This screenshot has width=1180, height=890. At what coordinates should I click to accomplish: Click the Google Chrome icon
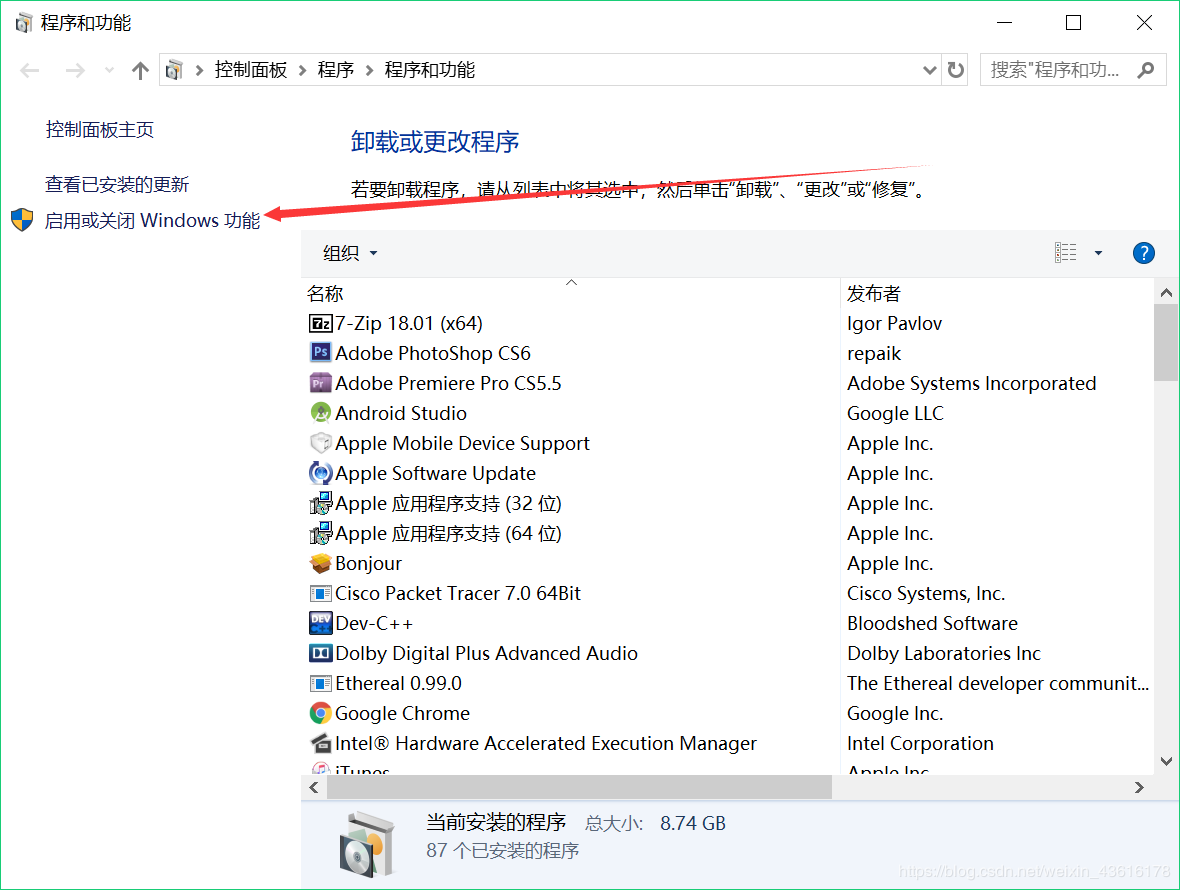pos(321,712)
